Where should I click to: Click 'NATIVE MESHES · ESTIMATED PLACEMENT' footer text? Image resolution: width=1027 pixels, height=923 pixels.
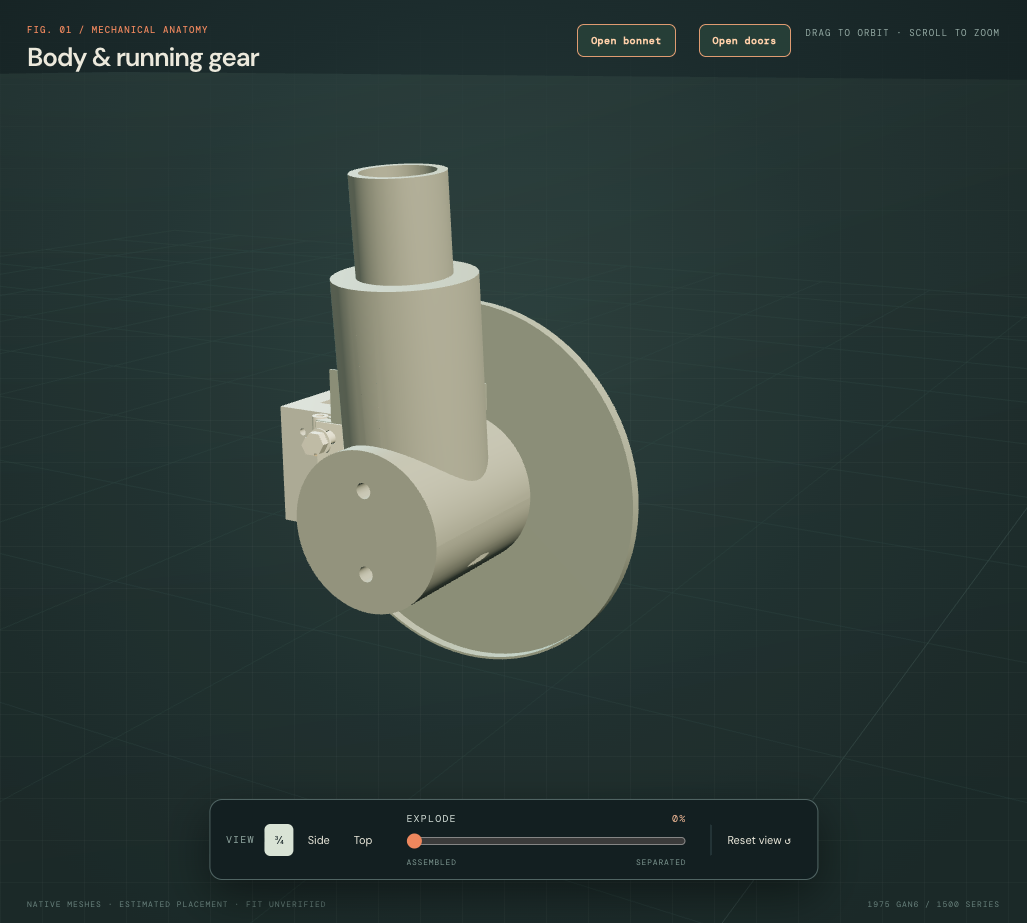point(127,904)
